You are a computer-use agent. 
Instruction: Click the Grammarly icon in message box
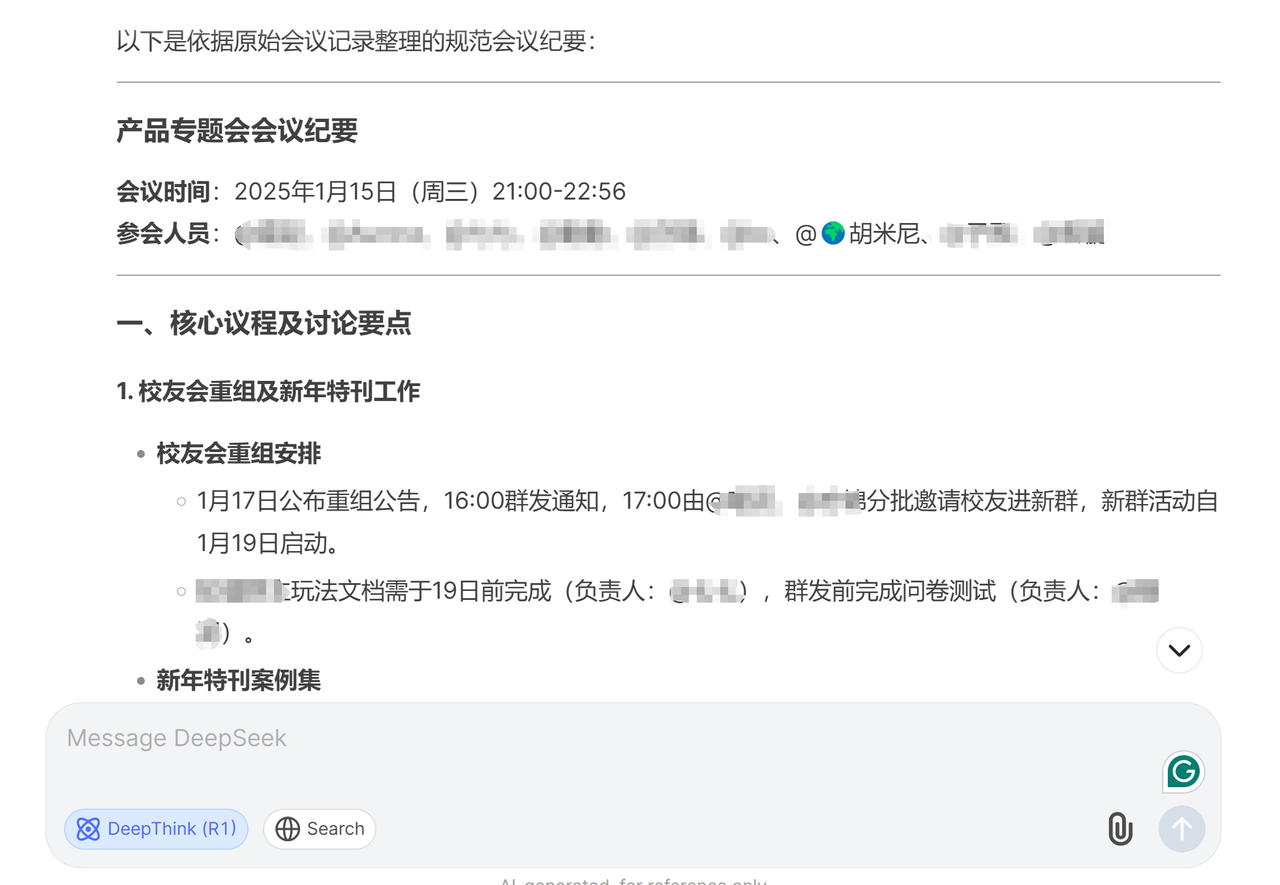[x=1183, y=772]
